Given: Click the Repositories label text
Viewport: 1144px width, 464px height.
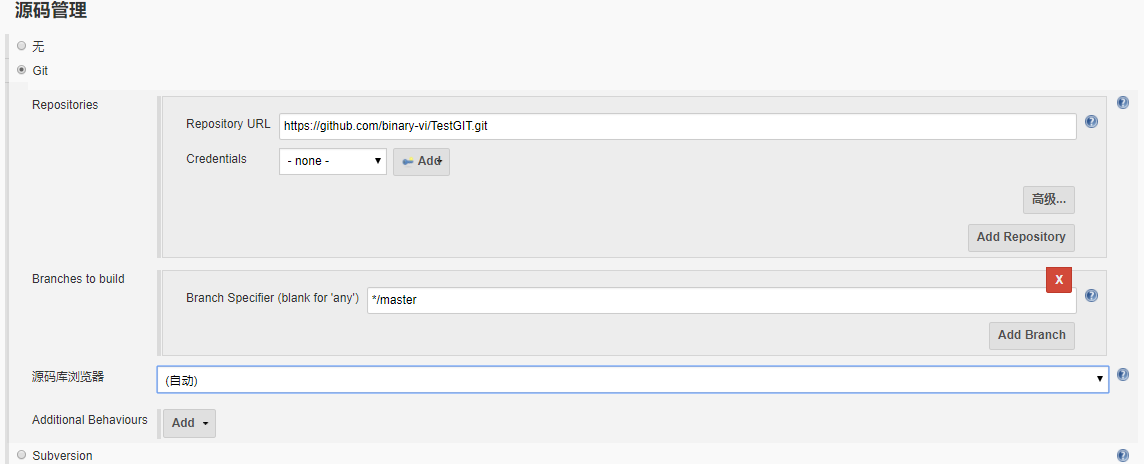Looking at the screenshot, I should pos(65,105).
